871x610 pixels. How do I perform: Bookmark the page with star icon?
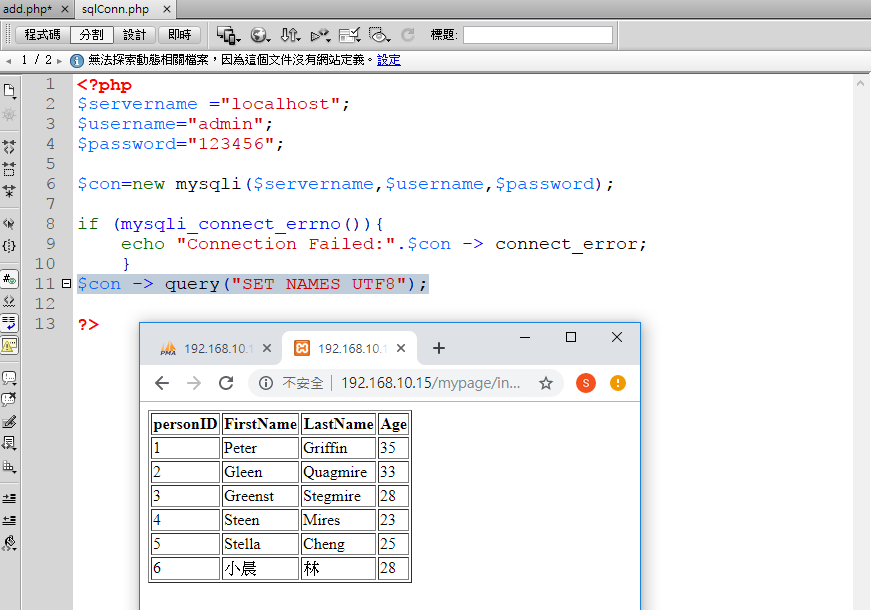[x=546, y=383]
